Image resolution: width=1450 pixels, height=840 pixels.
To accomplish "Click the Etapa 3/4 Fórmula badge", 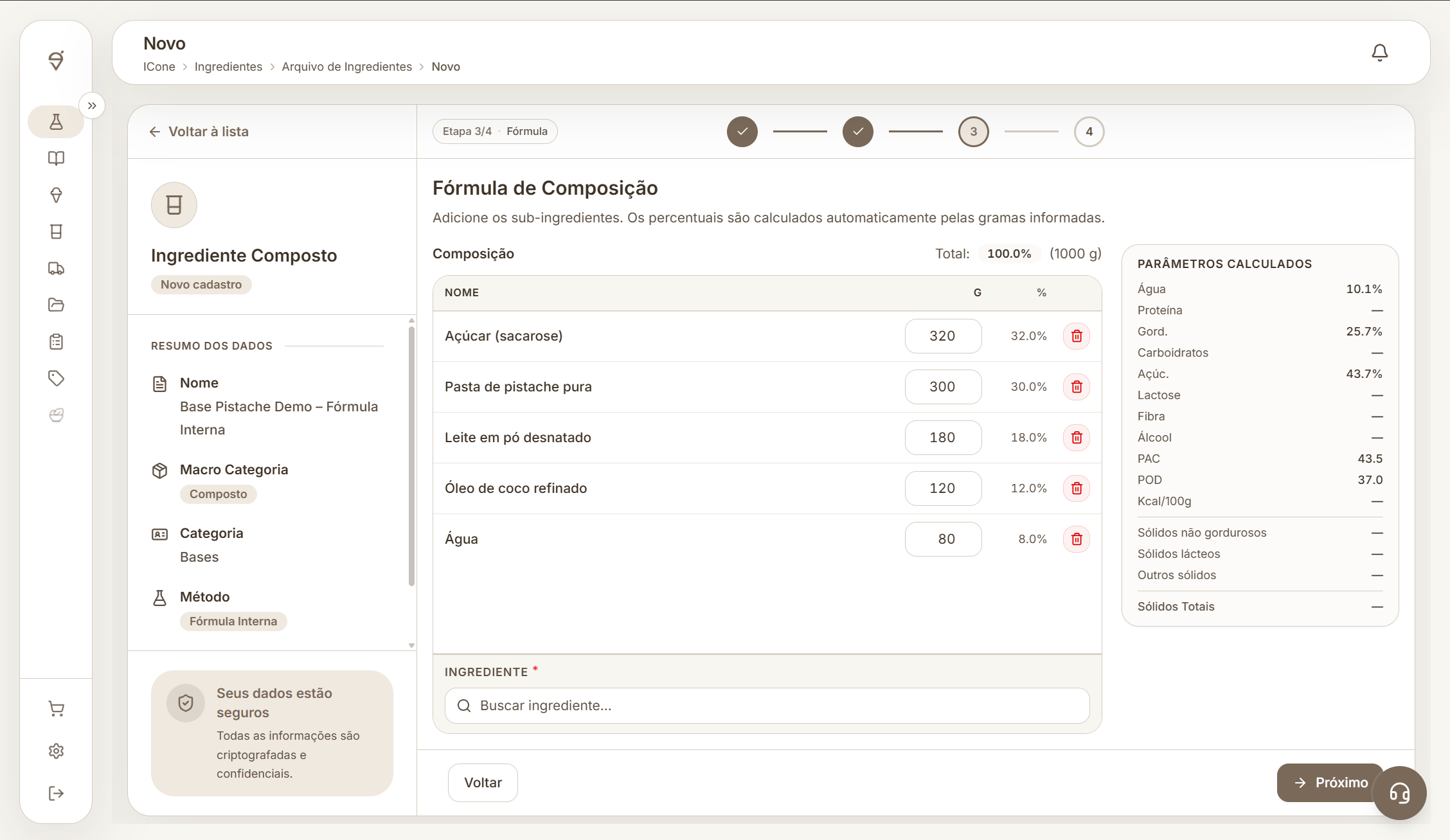I will [x=495, y=132].
